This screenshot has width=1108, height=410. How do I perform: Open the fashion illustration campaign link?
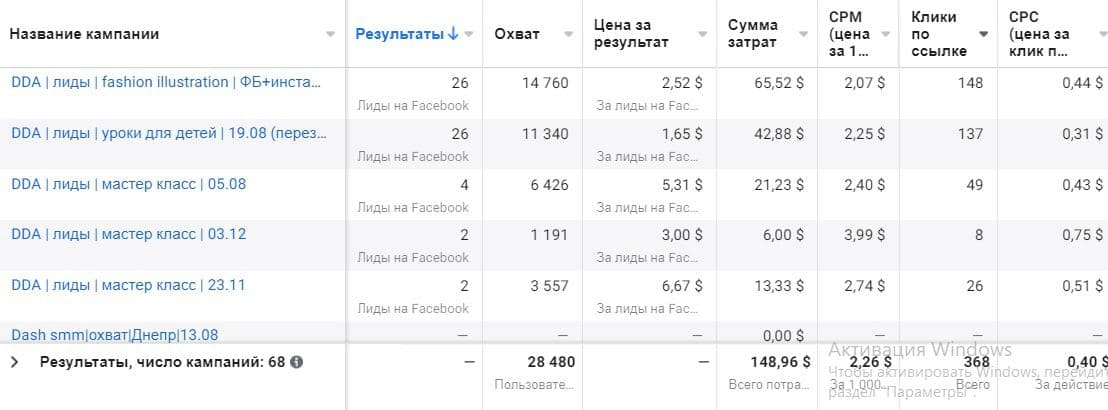pos(169,82)
